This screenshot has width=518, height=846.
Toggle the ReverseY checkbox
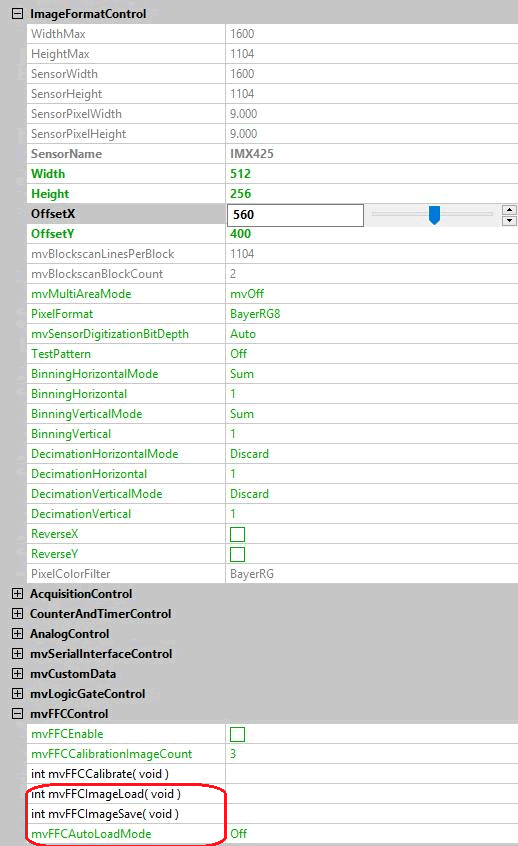tap(237, 554)
